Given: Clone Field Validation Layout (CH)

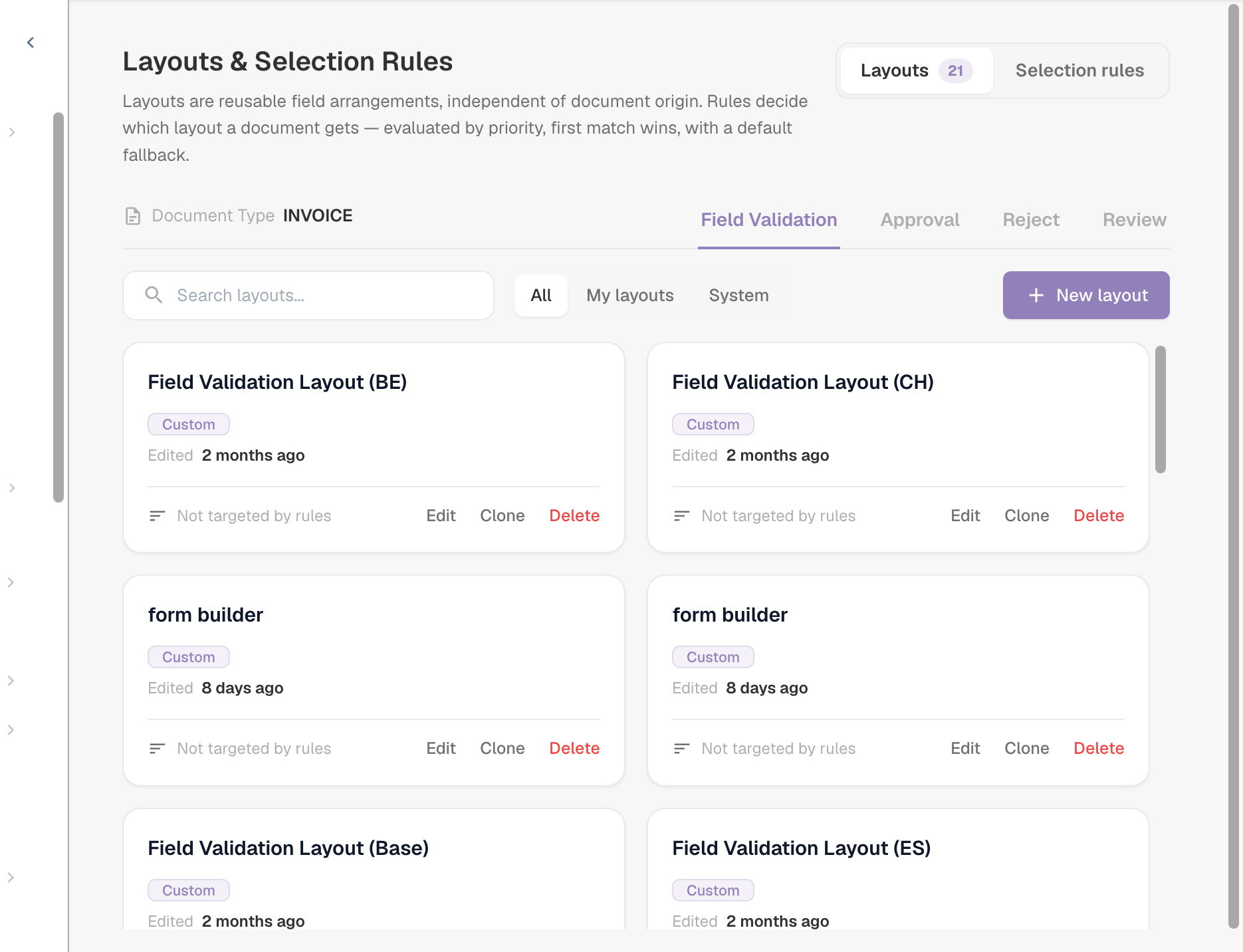Looking at the screenshot, I should (1027, 516).
